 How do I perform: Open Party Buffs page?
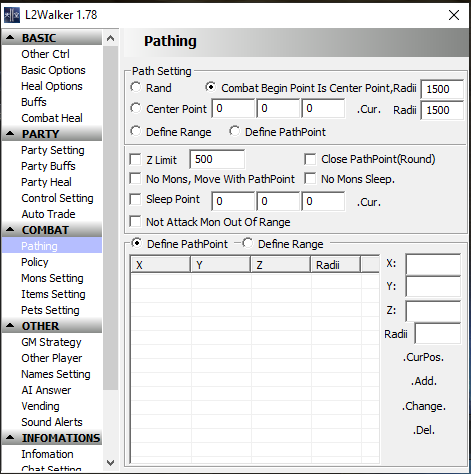pos(48,166)
